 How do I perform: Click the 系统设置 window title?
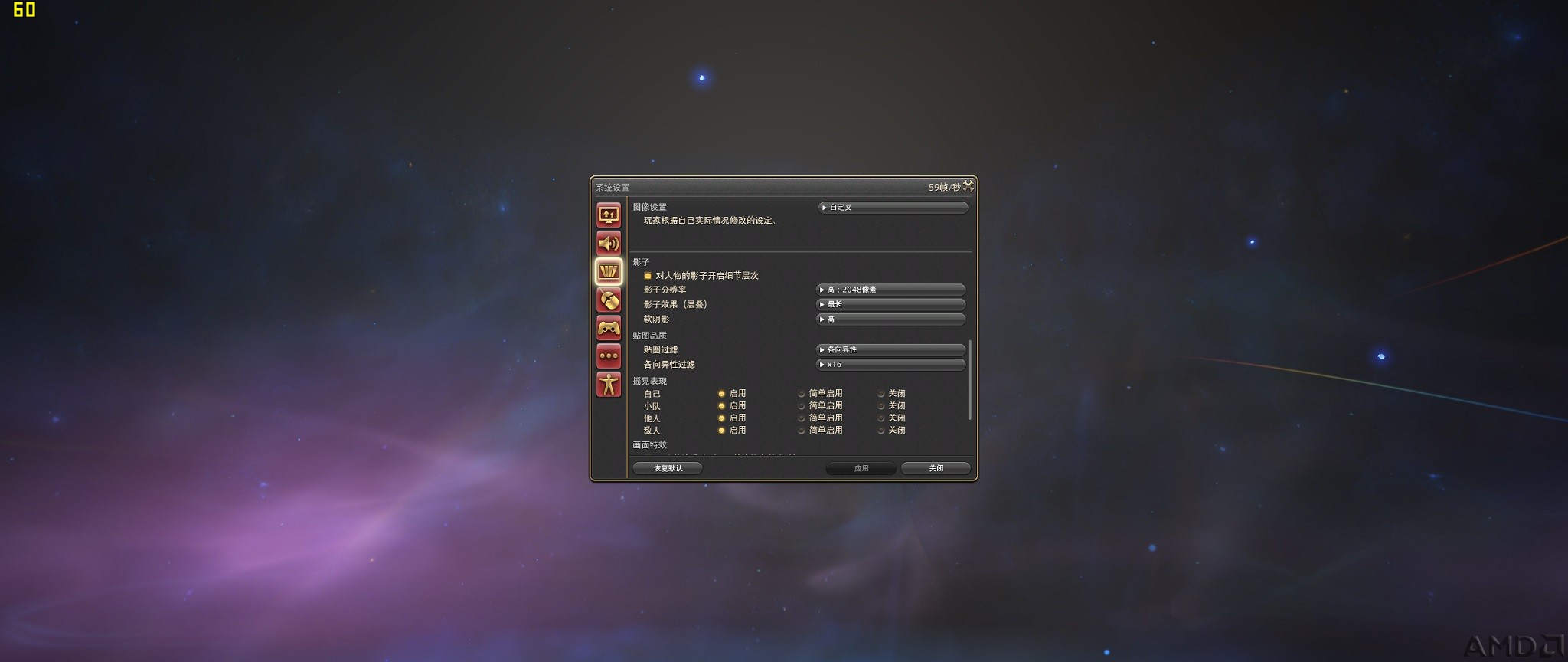click(612, 188)
